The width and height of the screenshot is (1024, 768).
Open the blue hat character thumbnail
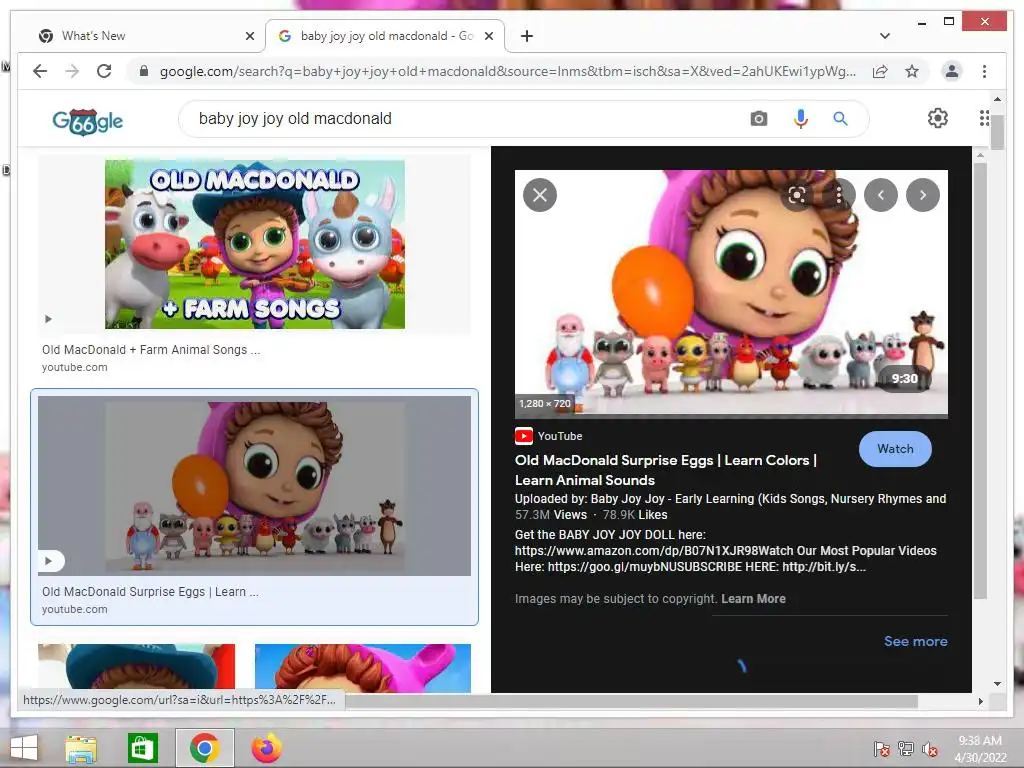[136, 667]
